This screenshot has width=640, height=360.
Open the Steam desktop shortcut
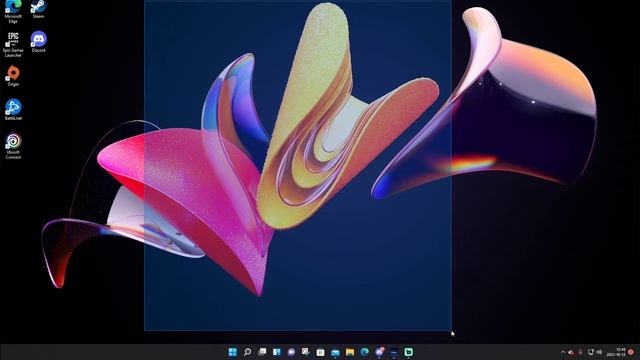[38, 10]
